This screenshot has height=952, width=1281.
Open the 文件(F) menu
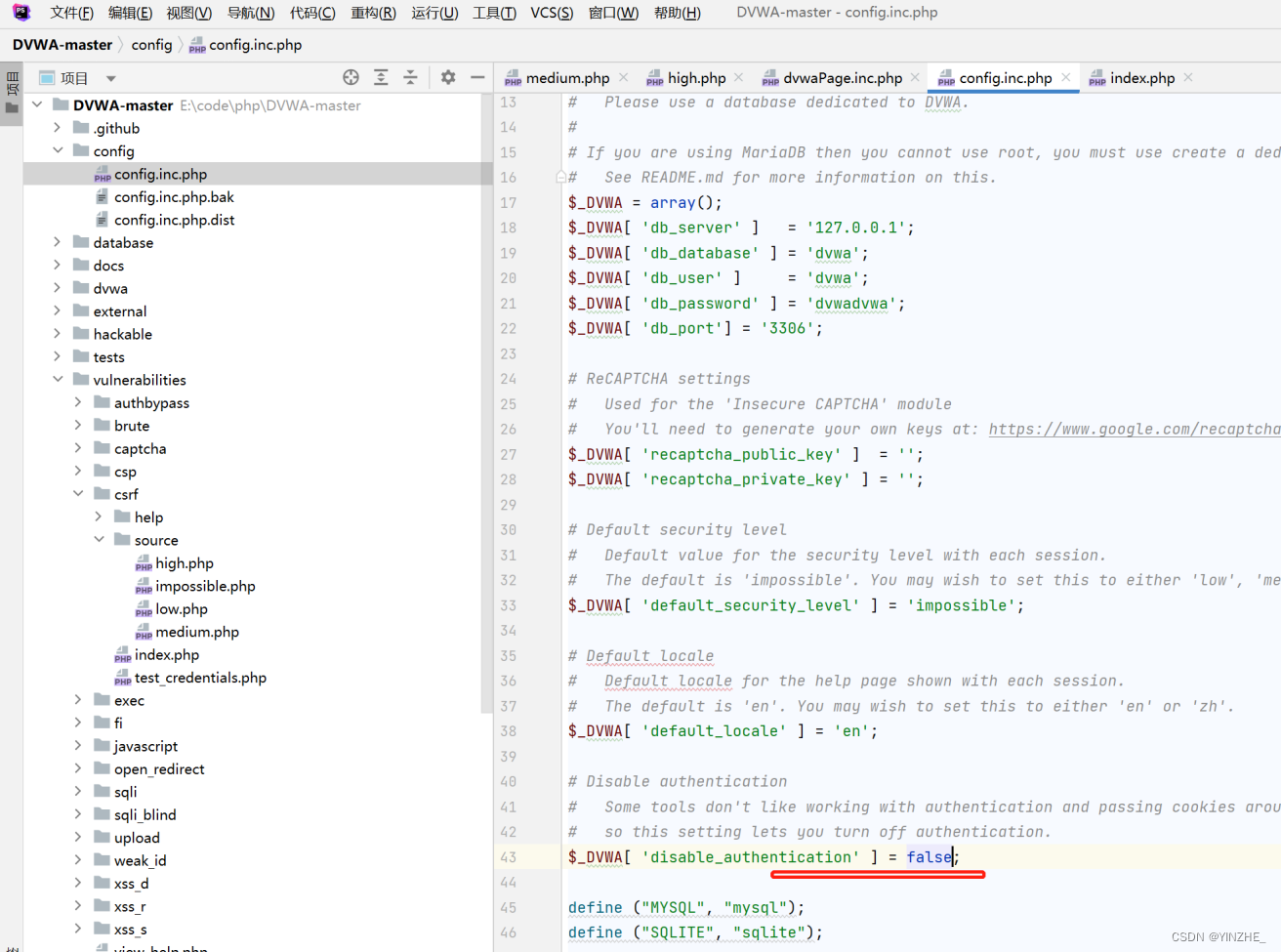(x=71, y=13)
